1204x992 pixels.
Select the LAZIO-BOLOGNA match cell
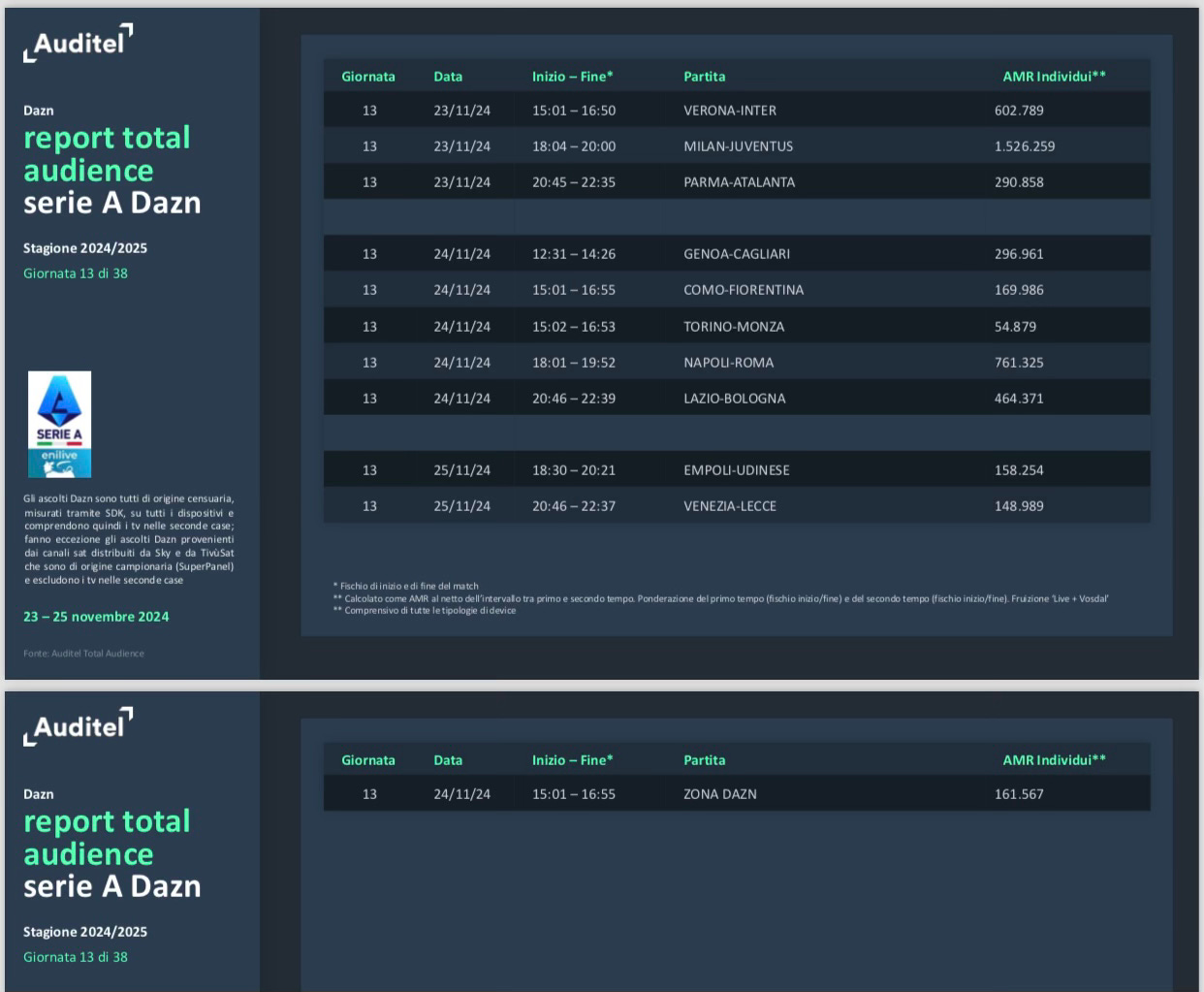735,399
